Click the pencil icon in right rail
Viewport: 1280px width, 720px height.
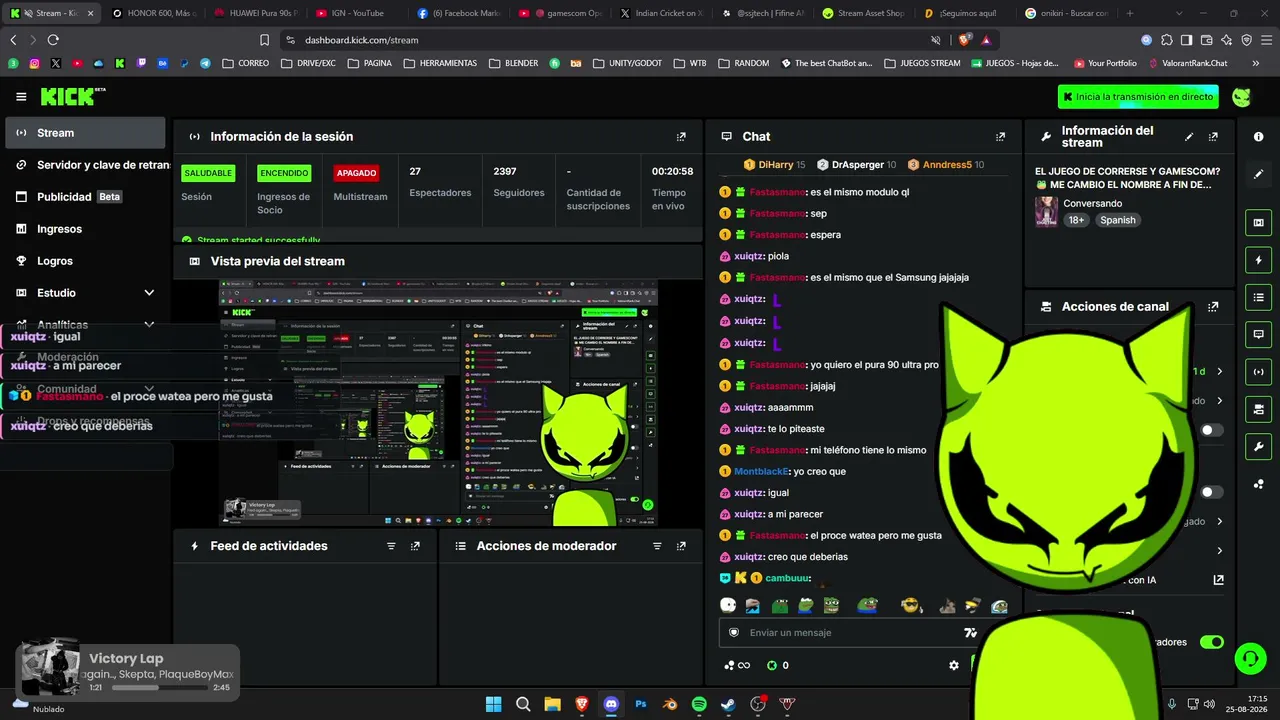tap(1258, 174)
